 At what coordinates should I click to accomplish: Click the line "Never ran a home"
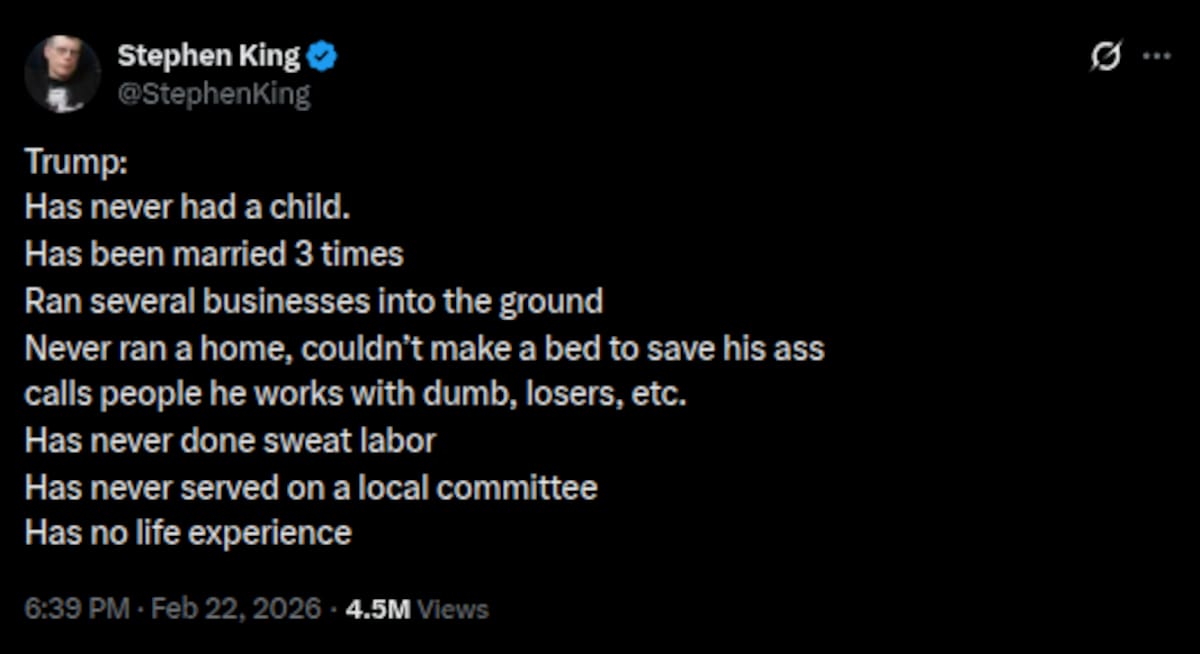424,347
